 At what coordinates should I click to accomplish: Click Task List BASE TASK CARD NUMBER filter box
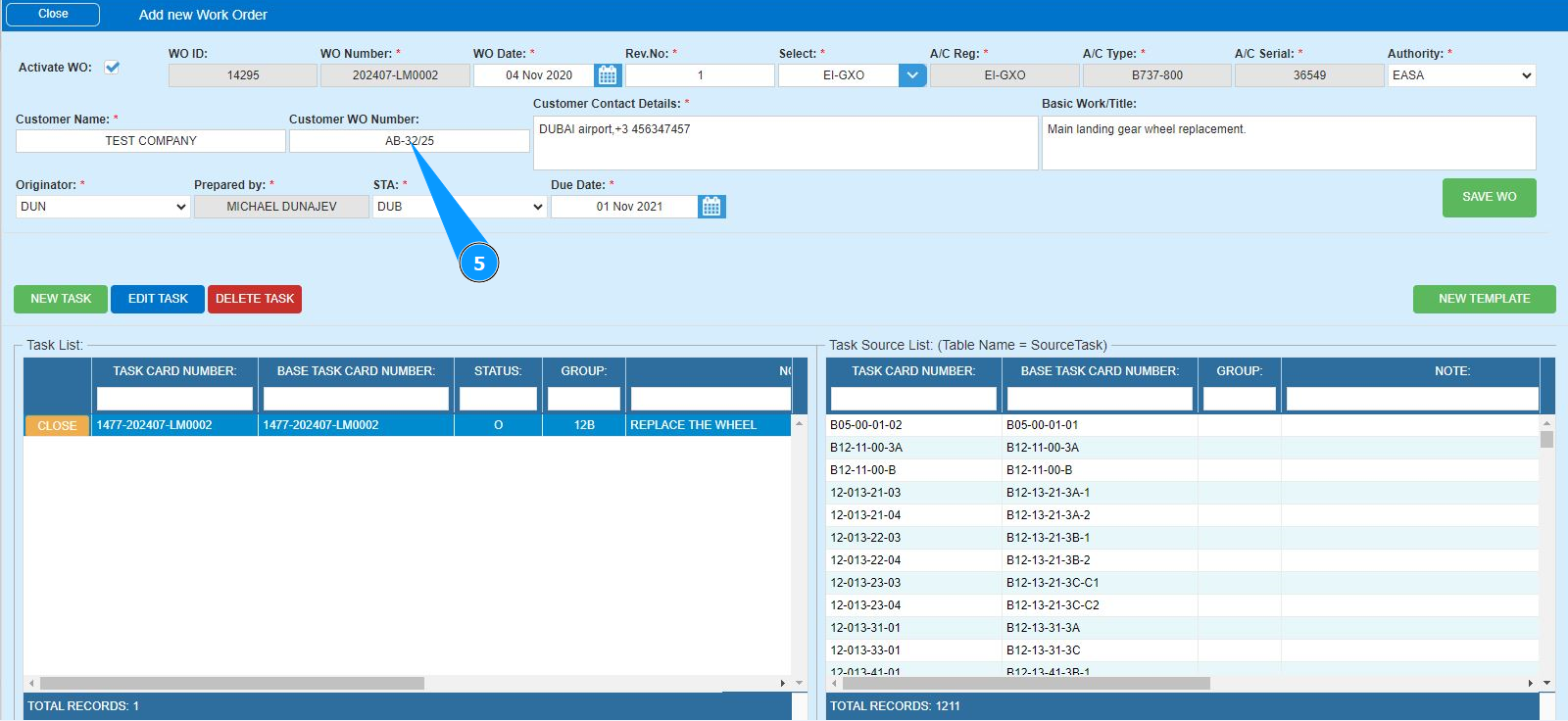pyautogui.click(x=356, y=399)
